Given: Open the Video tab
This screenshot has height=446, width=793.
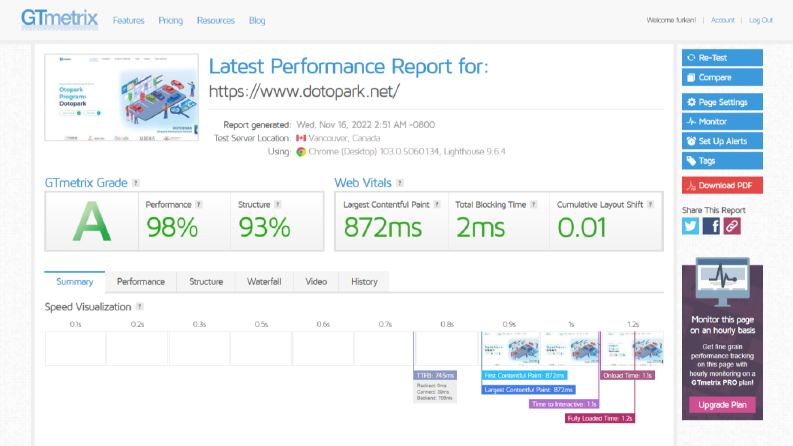Looking at the screenshot, I should [316, 282].
